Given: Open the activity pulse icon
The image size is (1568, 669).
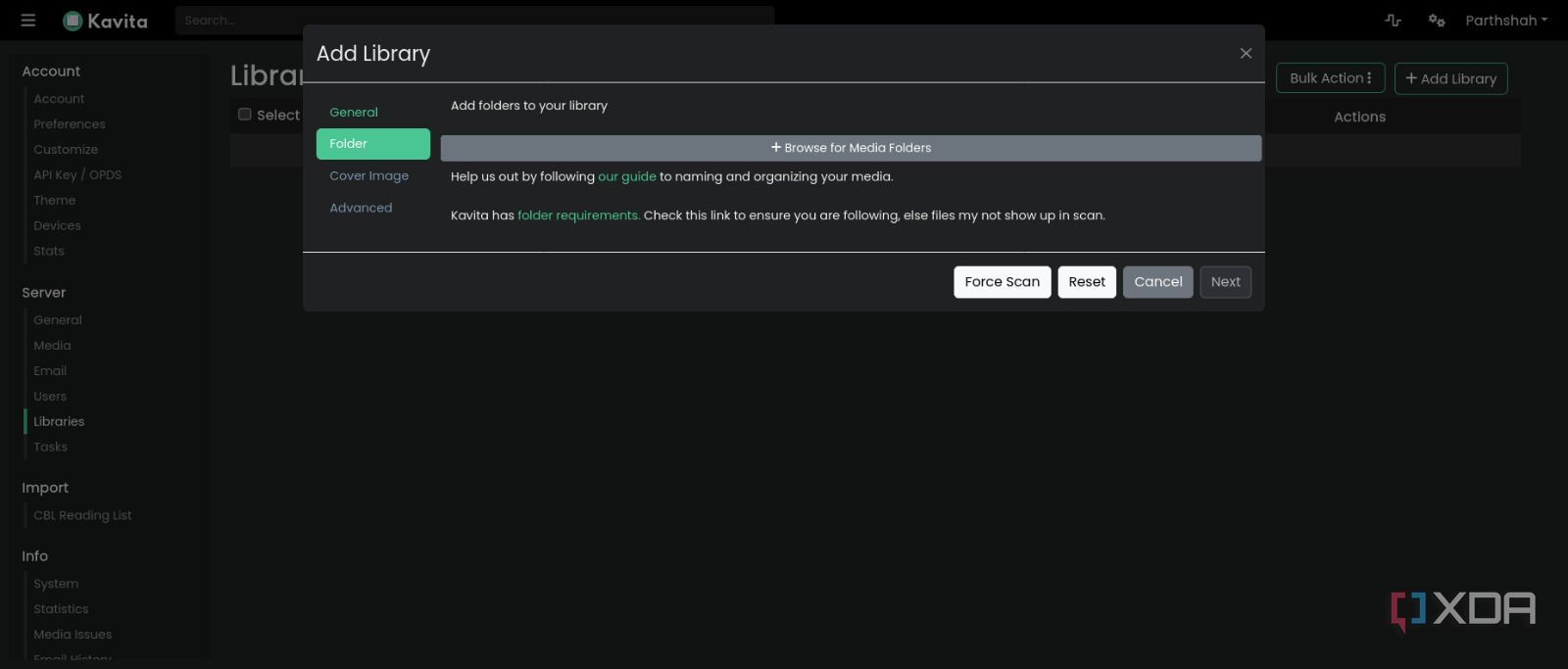Looking at the screenshot, I should tap(1393, 21).
